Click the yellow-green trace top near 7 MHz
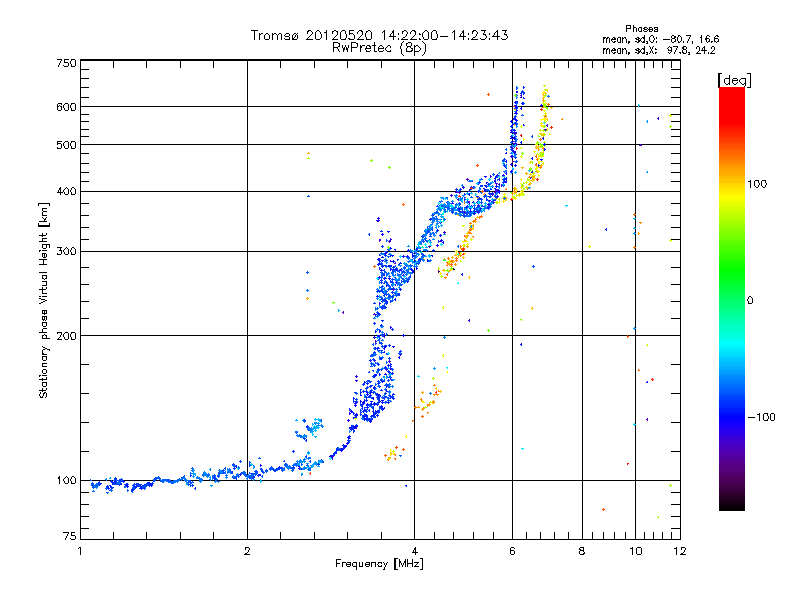Screen dimensions: 800x600 tap(544, 97)
